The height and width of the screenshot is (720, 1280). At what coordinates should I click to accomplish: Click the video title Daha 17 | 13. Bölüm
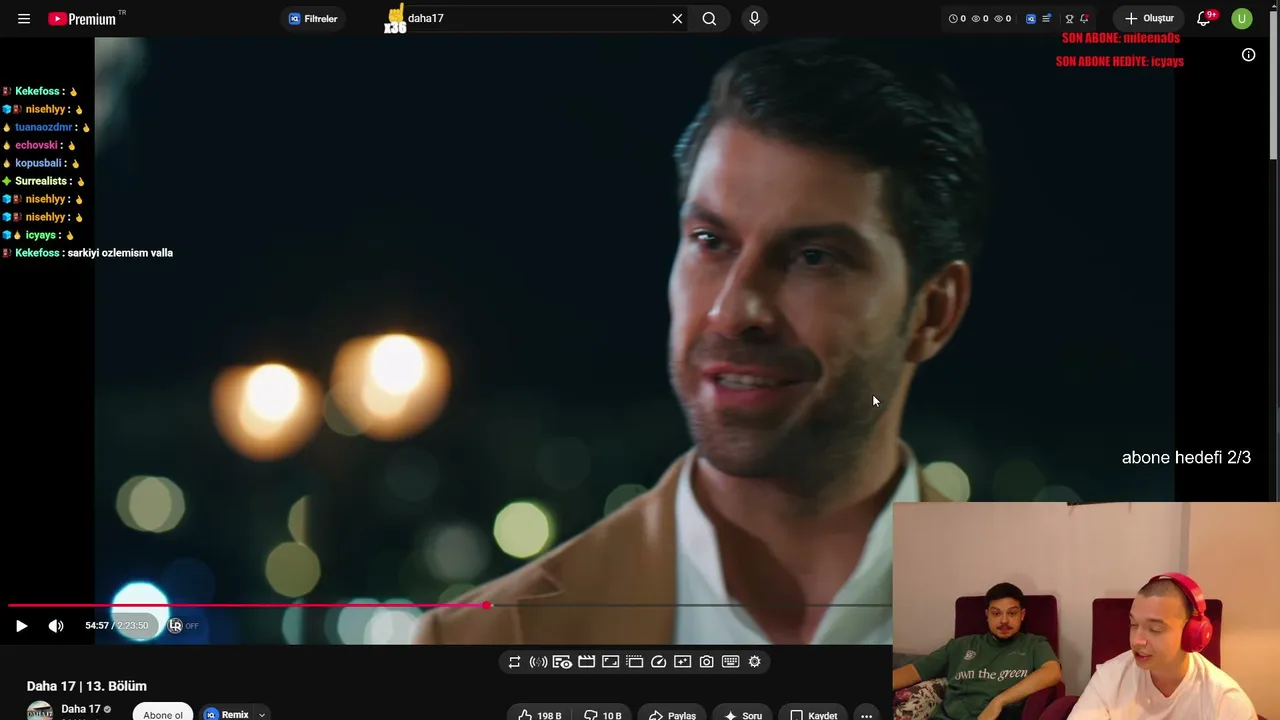(87, 686)
